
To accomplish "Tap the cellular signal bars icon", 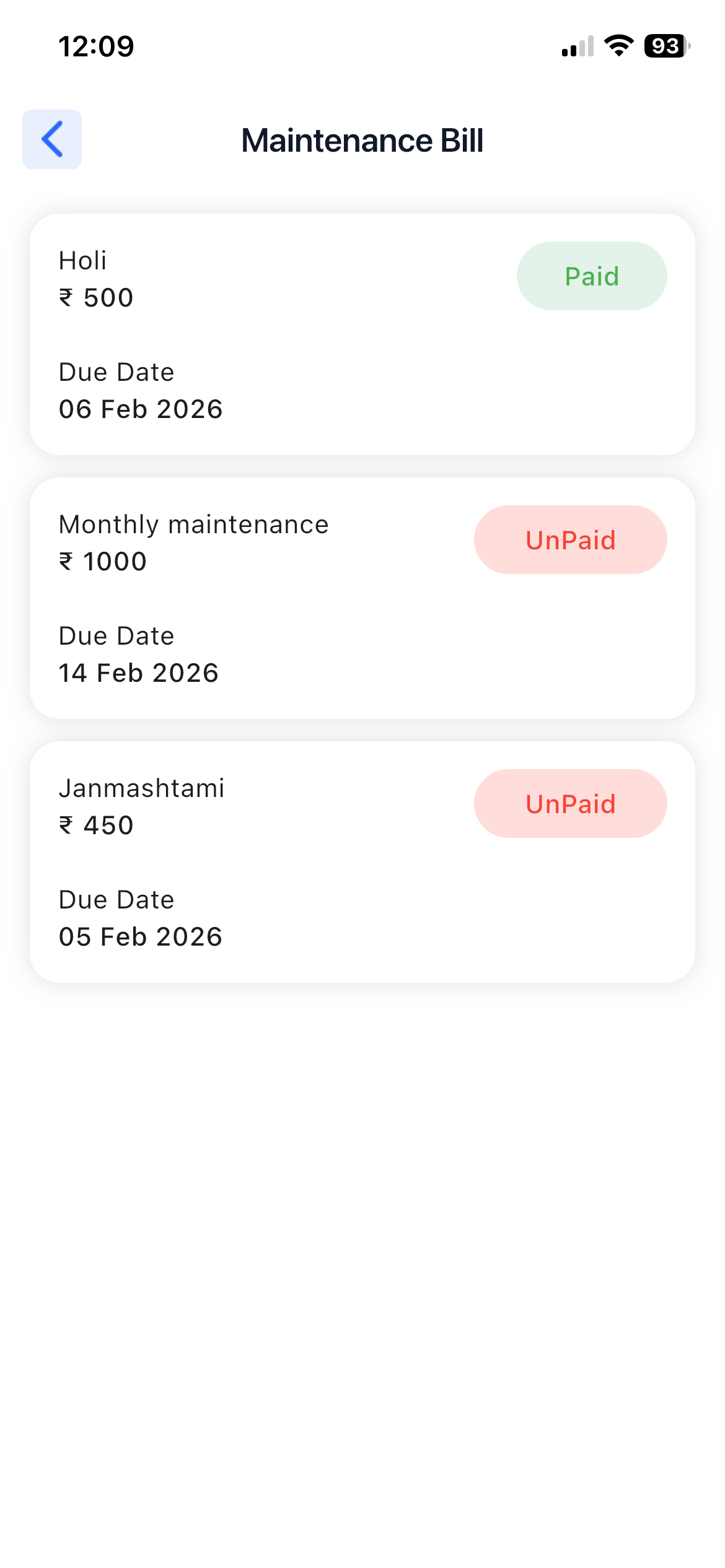I will [578, 46].
